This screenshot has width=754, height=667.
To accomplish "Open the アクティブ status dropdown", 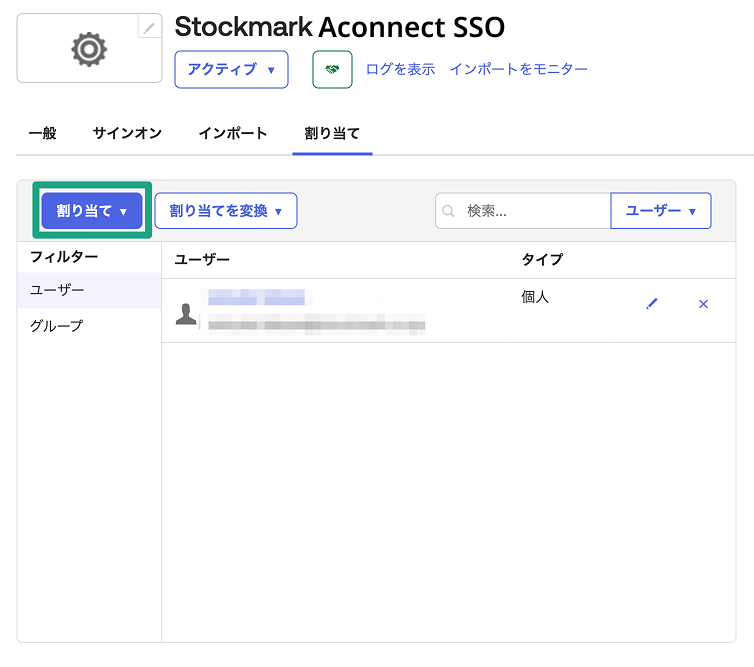I will (231, 69).
